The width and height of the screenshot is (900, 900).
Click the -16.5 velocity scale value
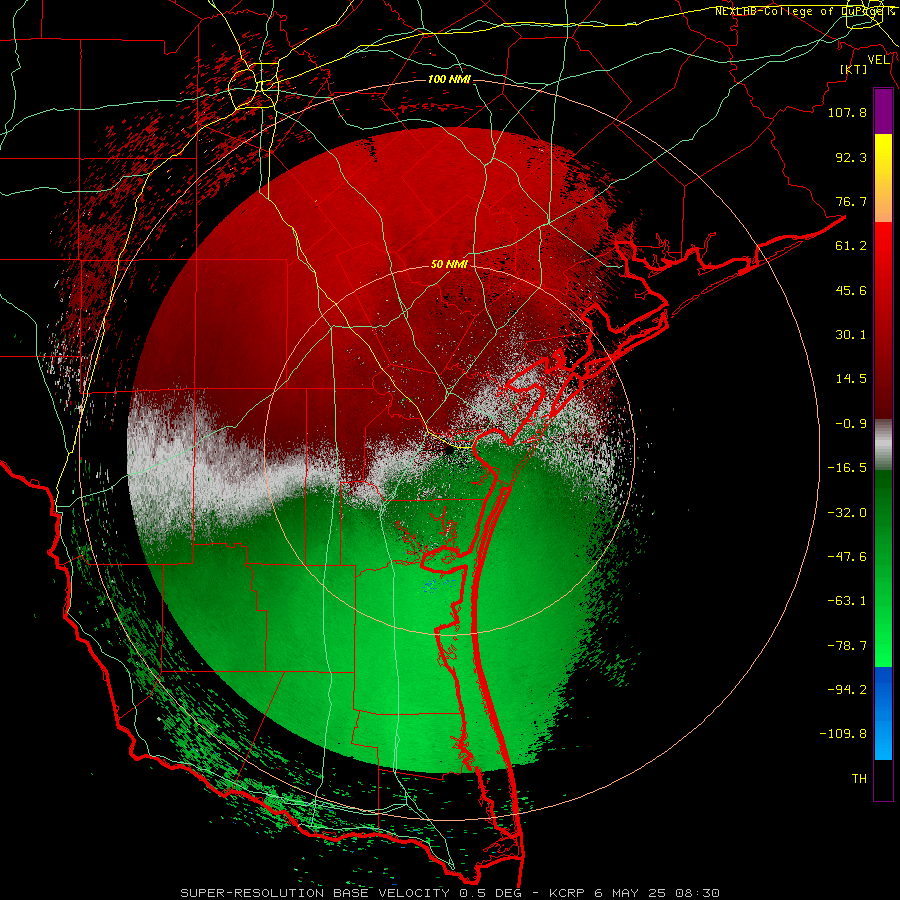click(847, 468)
